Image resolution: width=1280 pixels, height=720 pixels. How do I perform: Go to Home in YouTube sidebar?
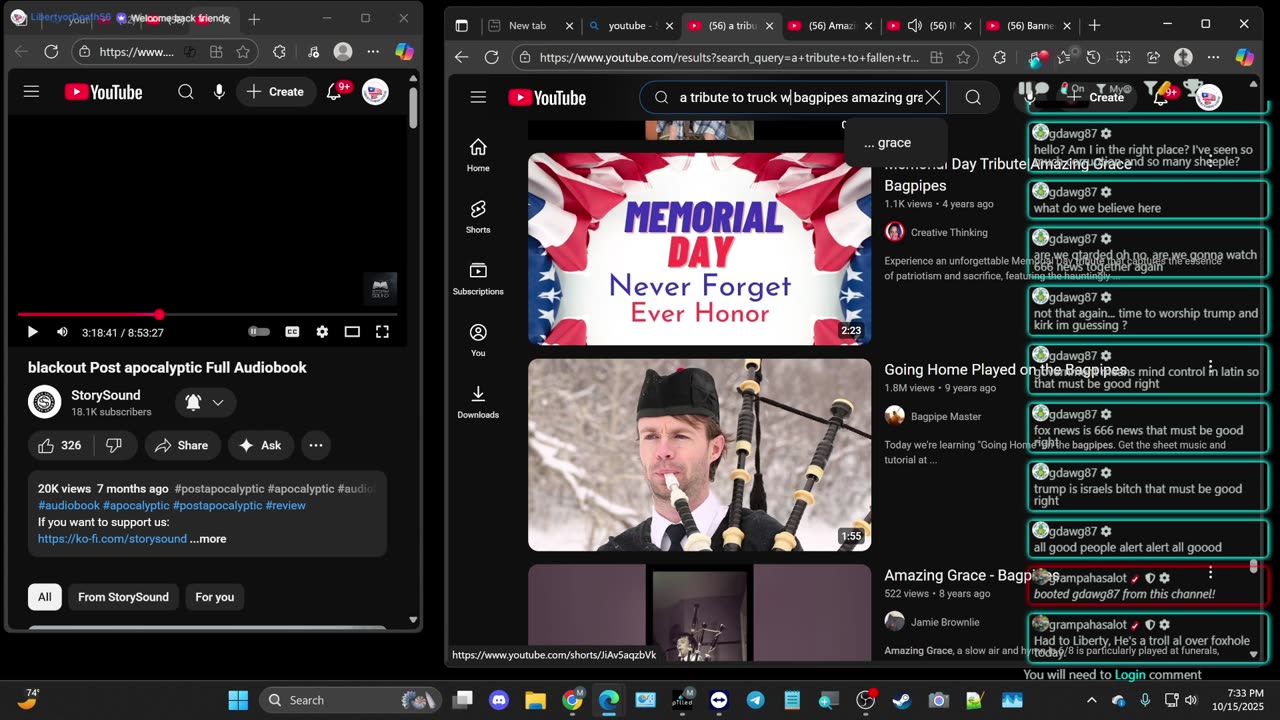coord(478,155)
